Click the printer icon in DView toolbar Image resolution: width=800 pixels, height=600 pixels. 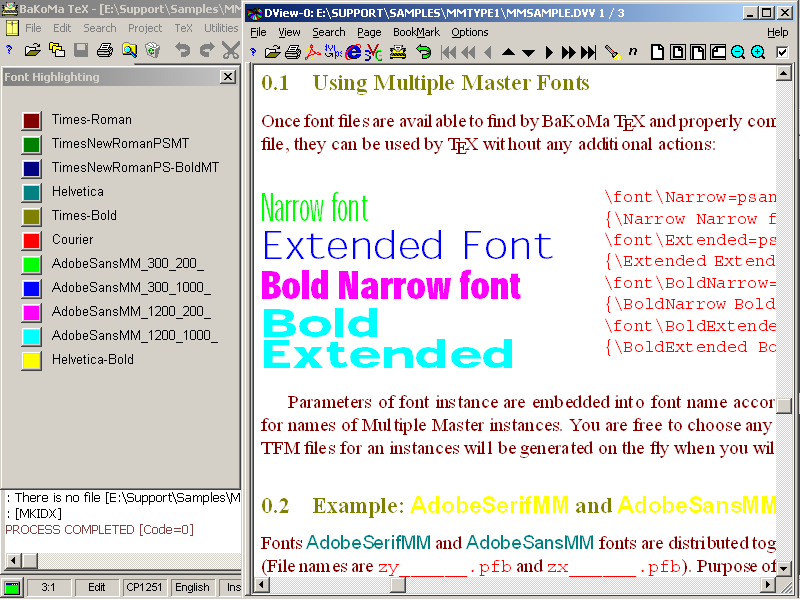click(294, 52)
